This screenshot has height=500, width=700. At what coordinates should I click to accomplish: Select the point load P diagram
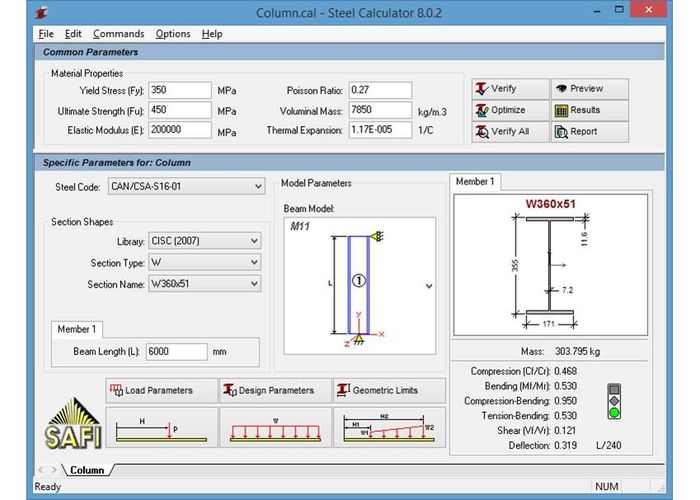162,427
